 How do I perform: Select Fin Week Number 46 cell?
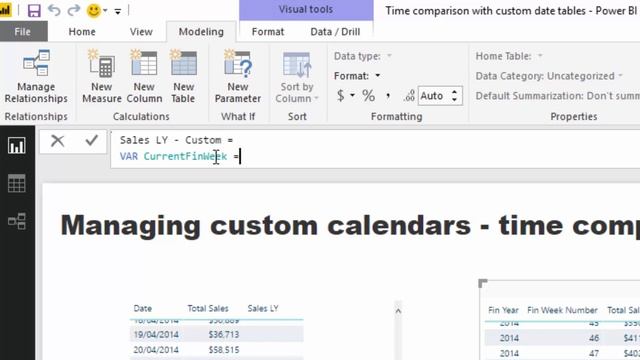[x=594, y=338]
